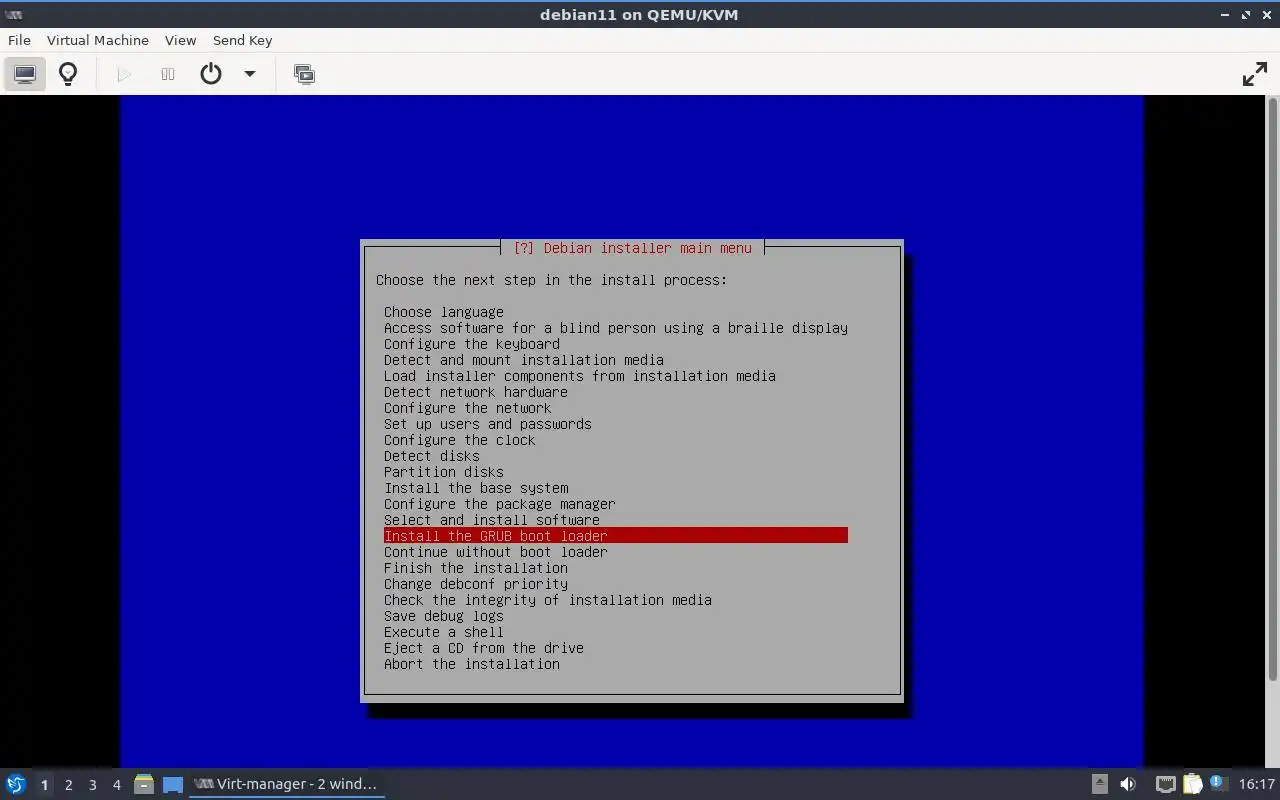Viewport: 1280px width, 800px height.
Task: Open the File menu
Action: [x=19, y=40]
